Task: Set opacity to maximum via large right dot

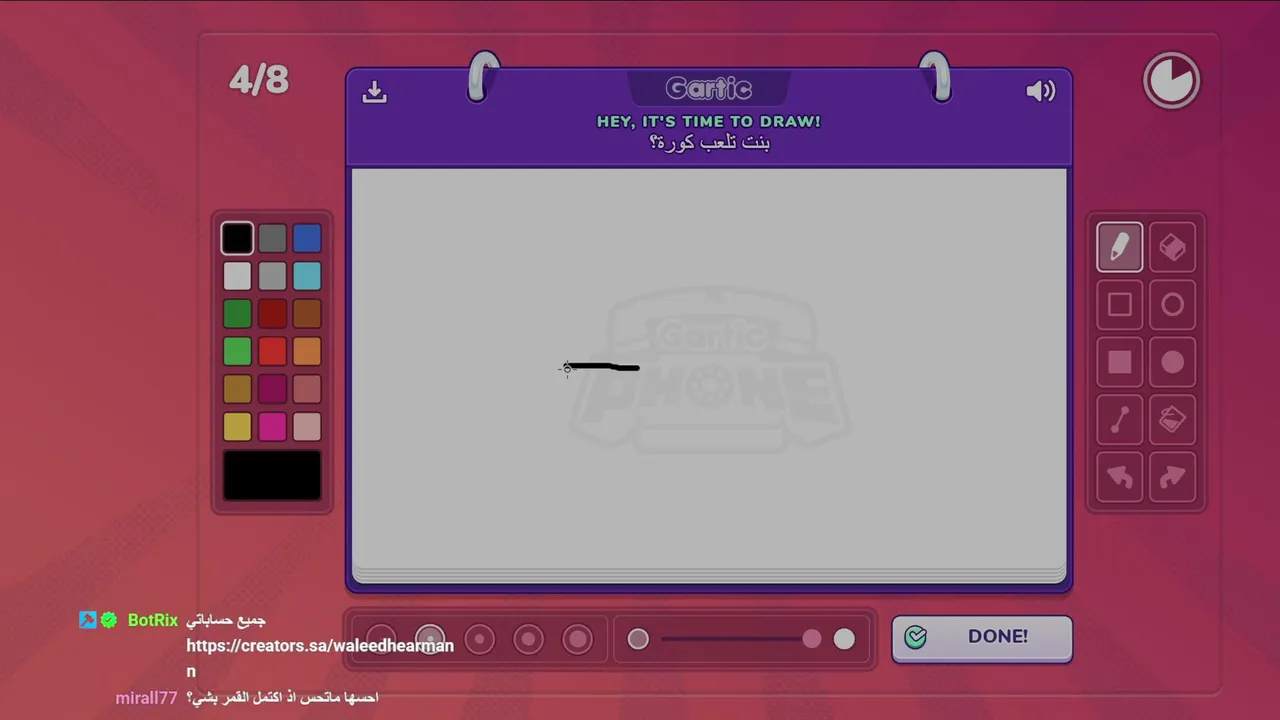Action: 844,639
